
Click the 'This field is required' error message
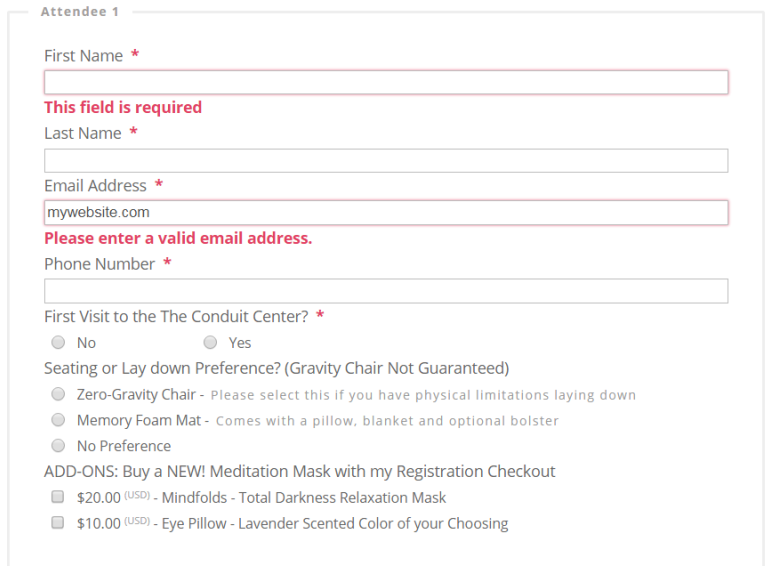(x=123, y=107)
